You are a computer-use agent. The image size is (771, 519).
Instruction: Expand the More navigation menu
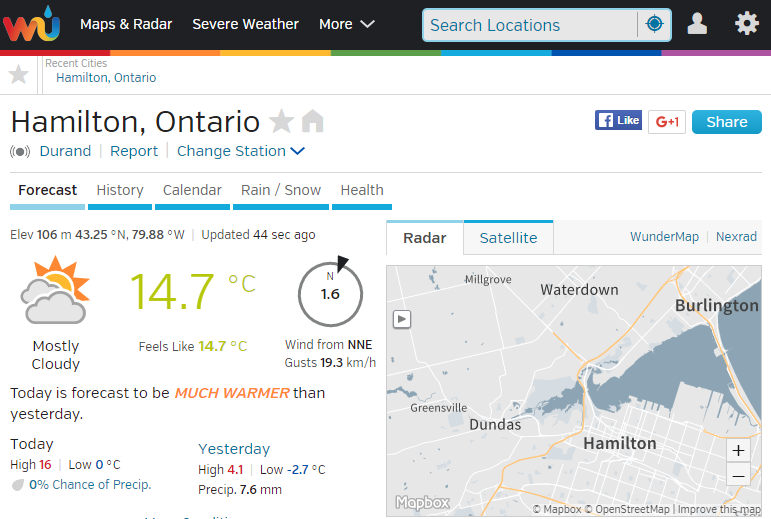click(347, 24)
